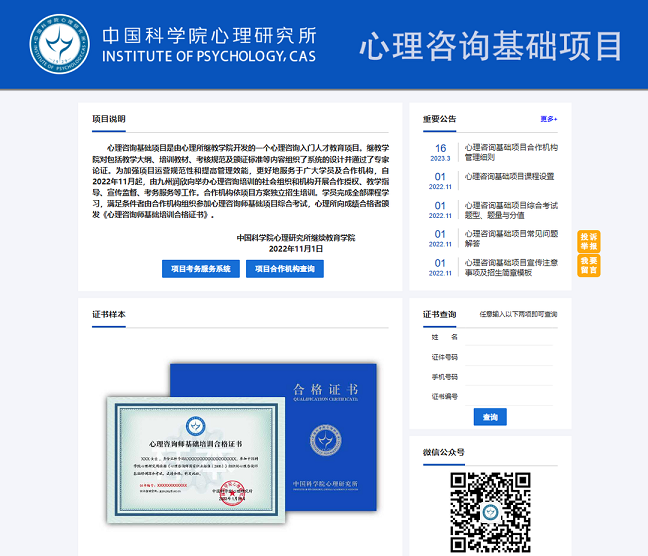
Task: Click the 项目合作机构查询 button
Action: point(285,268)
